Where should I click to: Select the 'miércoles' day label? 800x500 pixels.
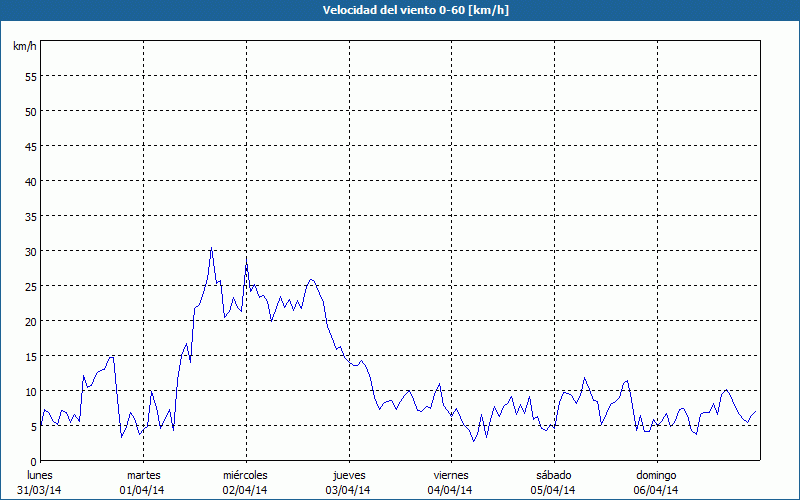pos(245,475)
